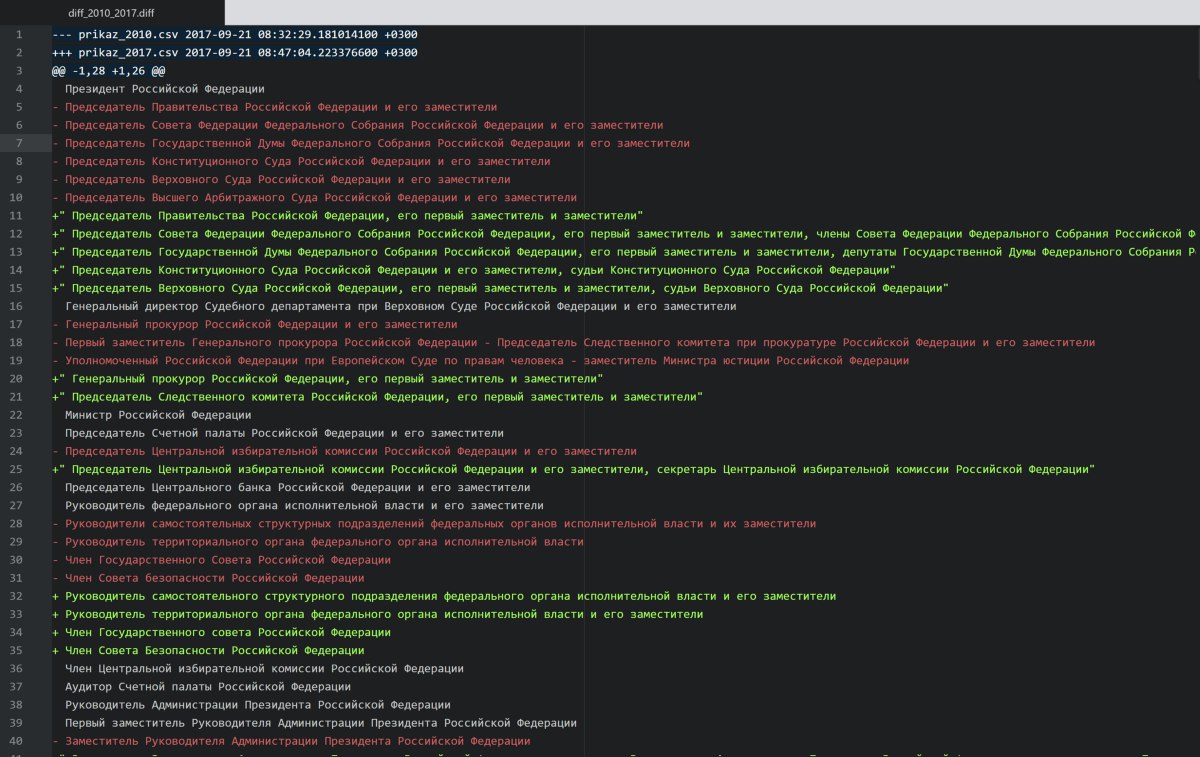Click added line 'Член Государственного совета'
1200x757 pixels.
click(x=221, y=632)
